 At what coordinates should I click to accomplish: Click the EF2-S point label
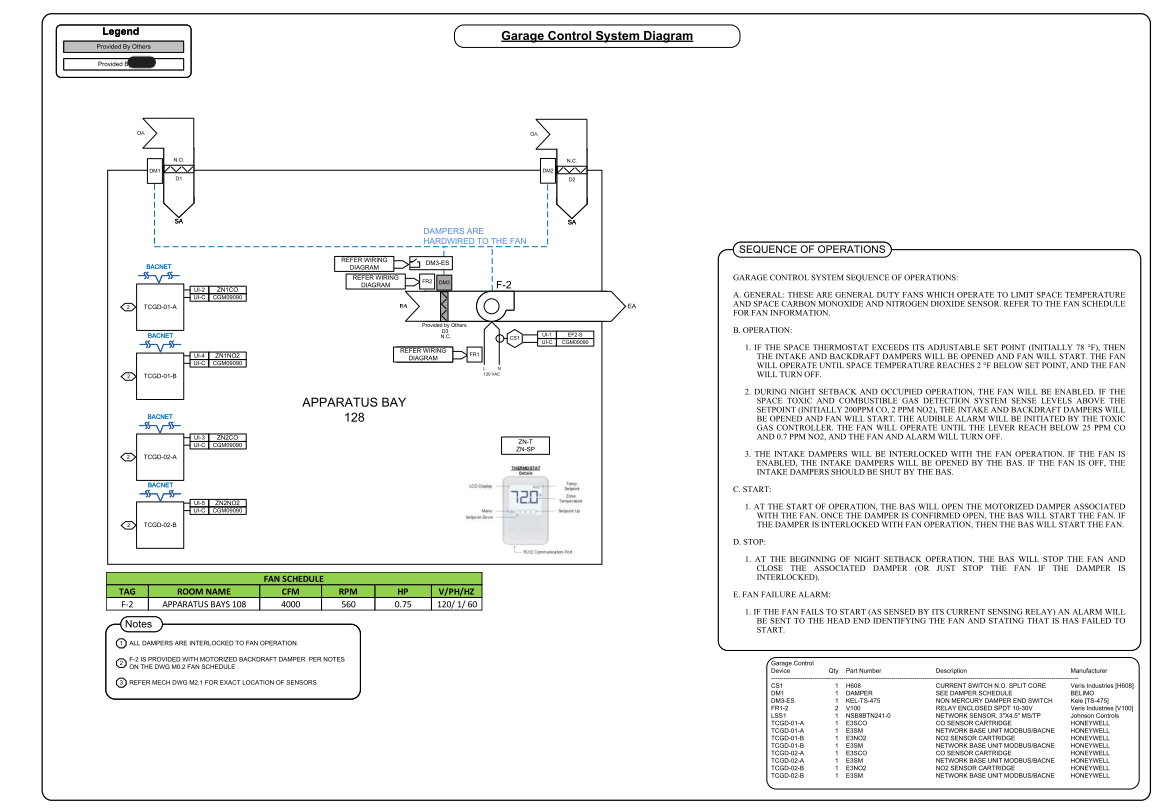pyautogui.click(x=573, y=335)
